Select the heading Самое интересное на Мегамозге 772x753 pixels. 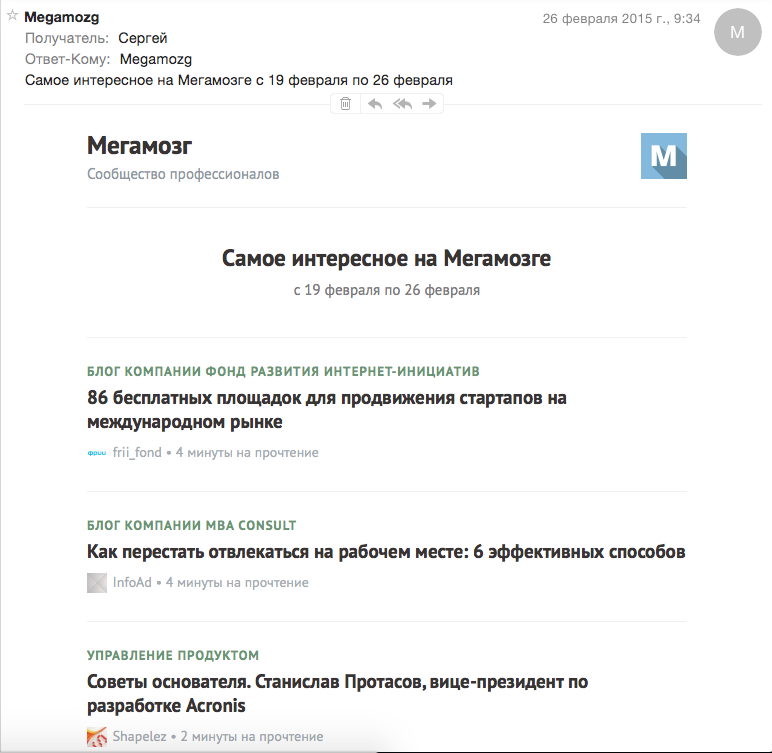coord(386,259)
